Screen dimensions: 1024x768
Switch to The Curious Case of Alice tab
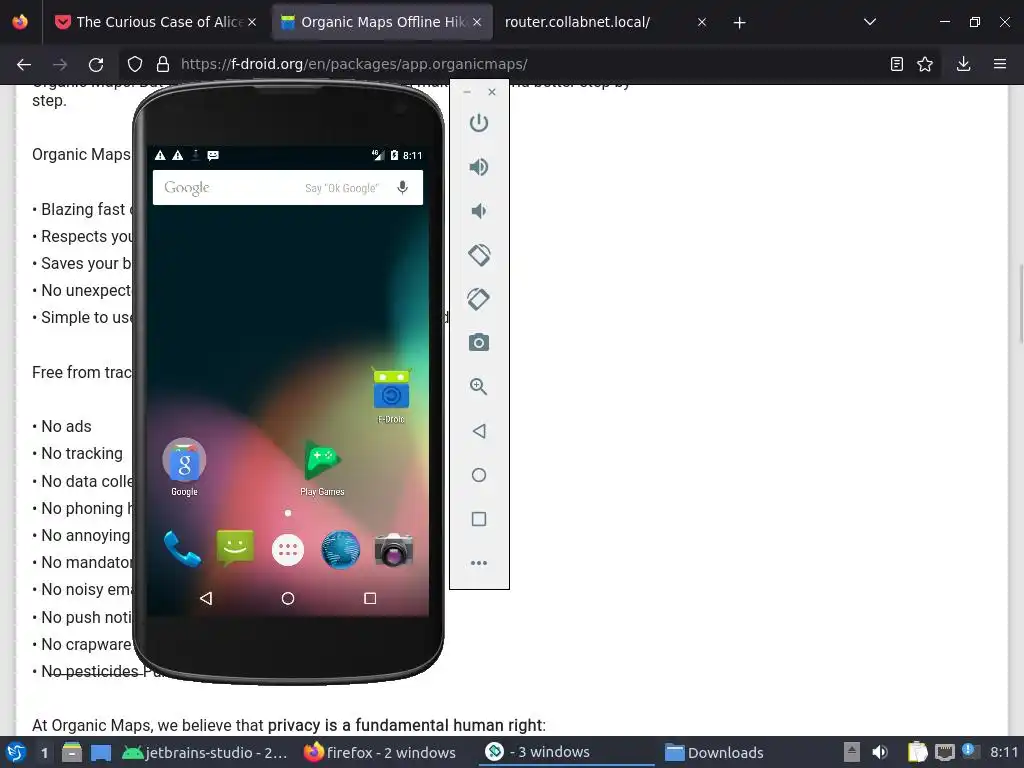pyautogui.click(x=153, y=22)
